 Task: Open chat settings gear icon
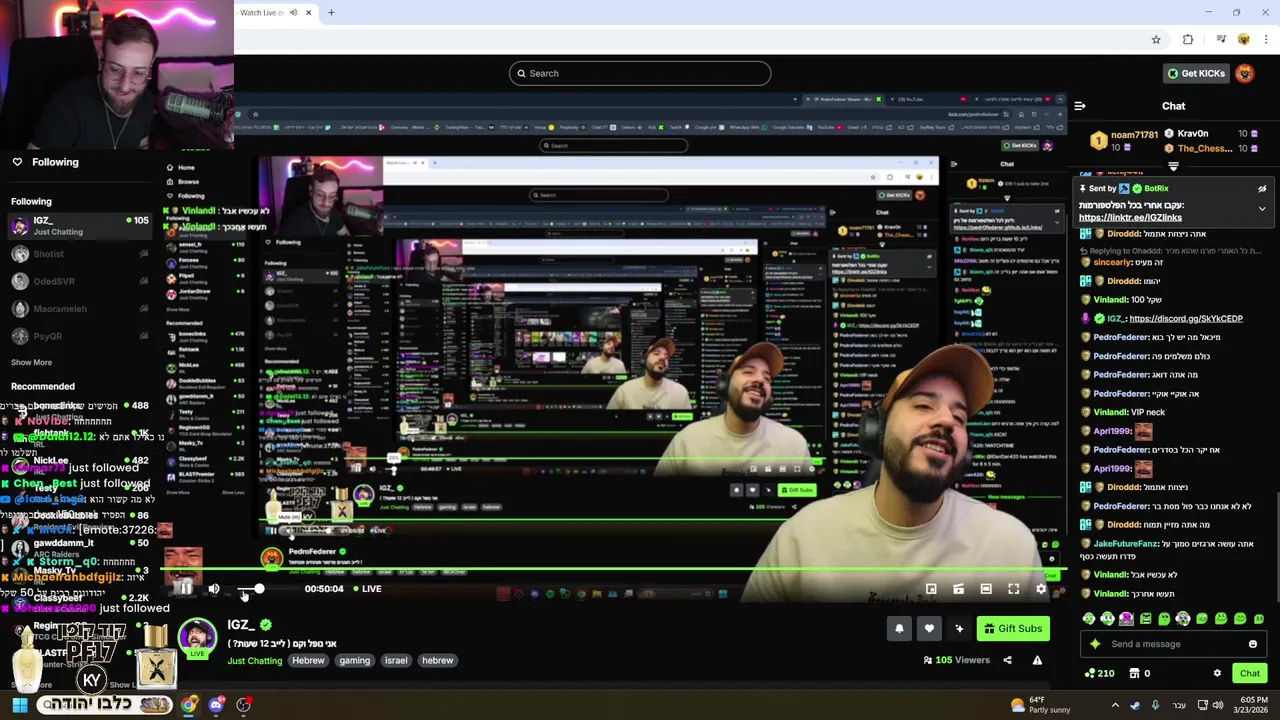pos(1217,673)
